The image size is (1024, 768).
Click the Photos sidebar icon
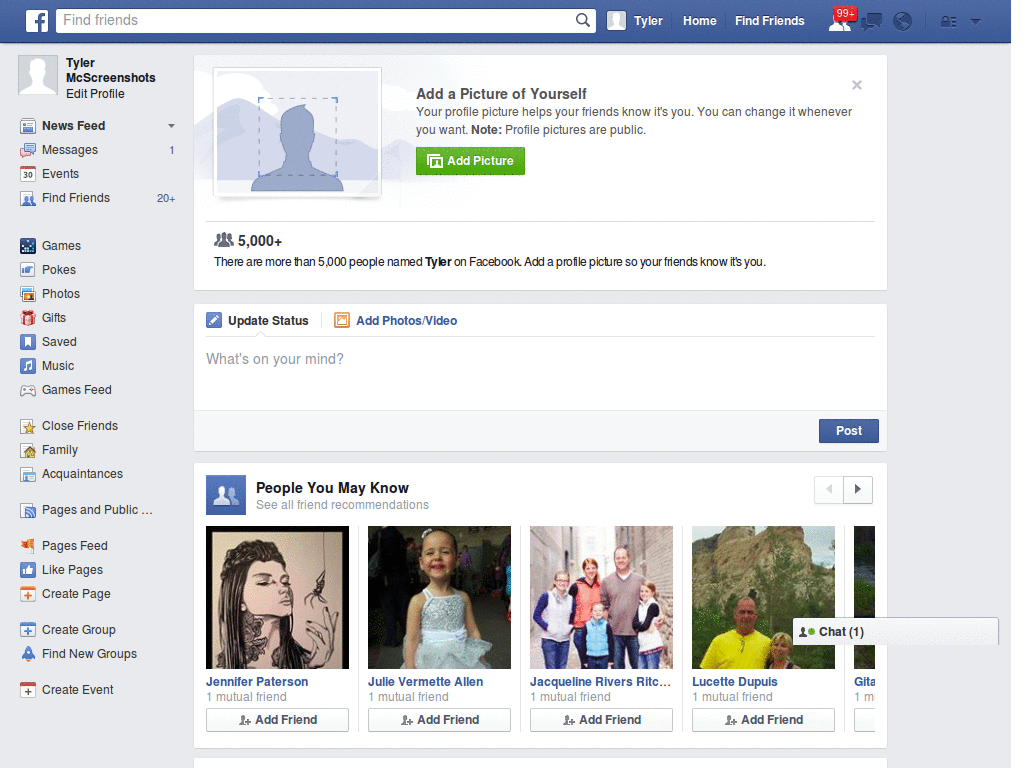click(27, 295)
